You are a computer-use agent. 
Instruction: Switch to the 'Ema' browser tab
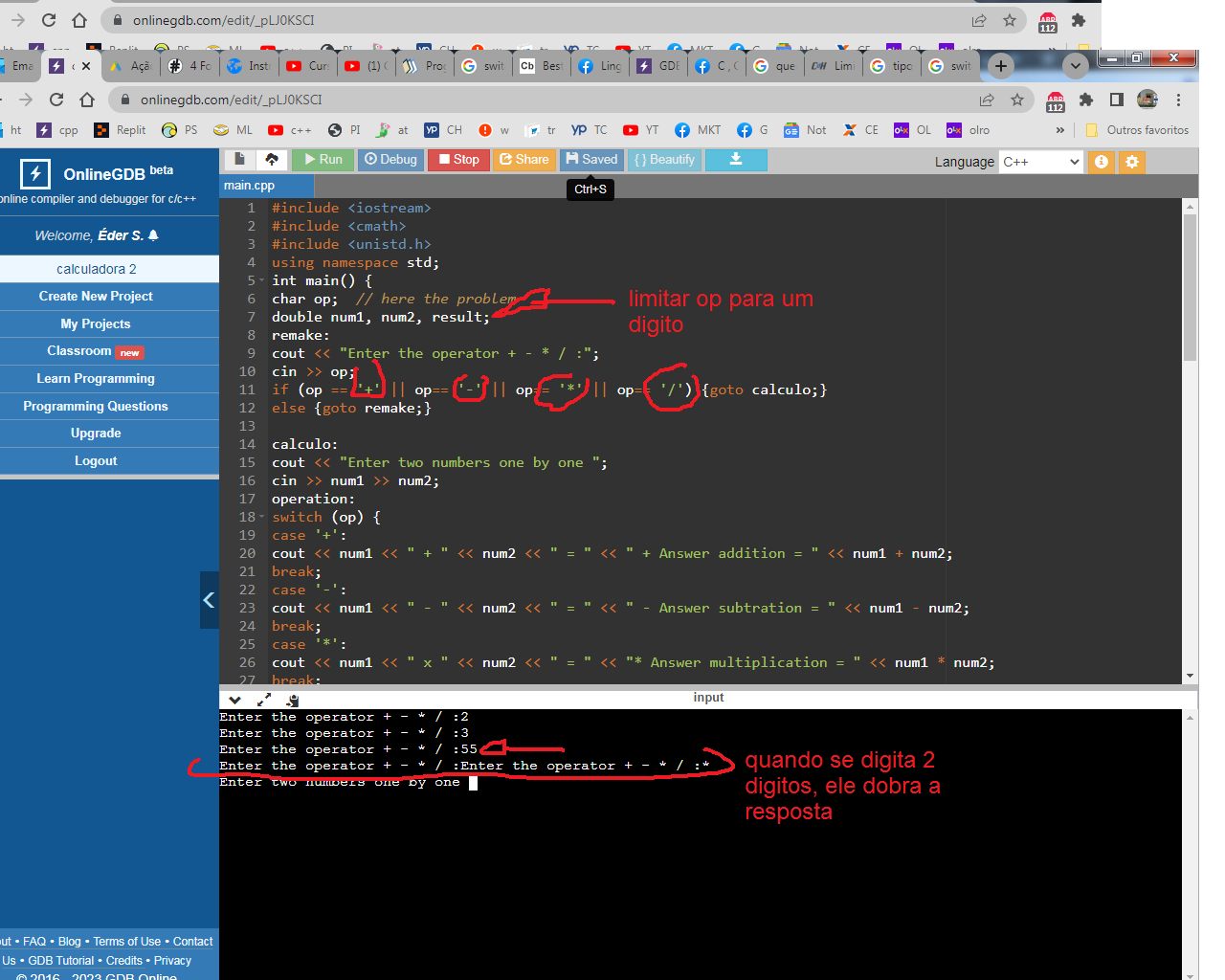pos(19,66)
